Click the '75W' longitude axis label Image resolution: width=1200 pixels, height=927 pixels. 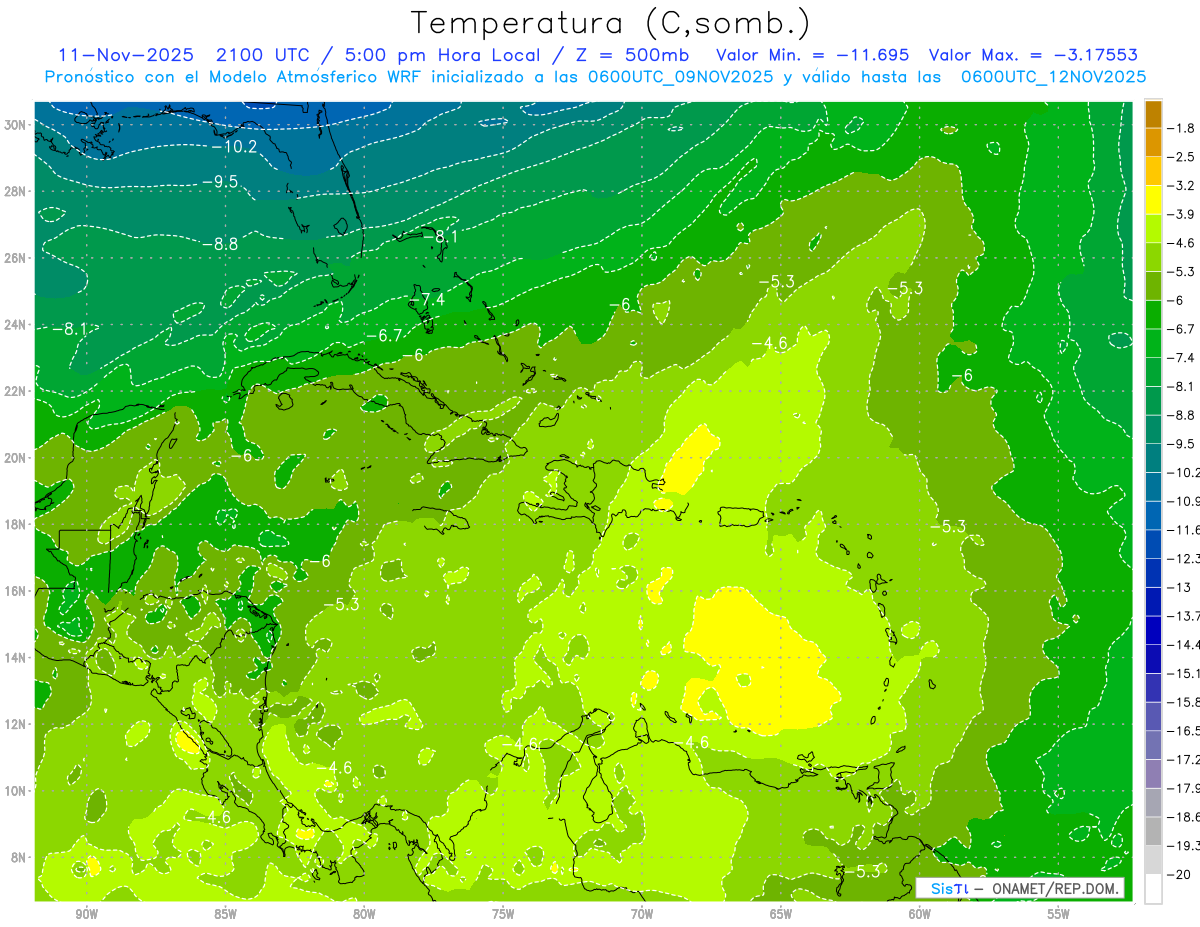coord(503,913)
